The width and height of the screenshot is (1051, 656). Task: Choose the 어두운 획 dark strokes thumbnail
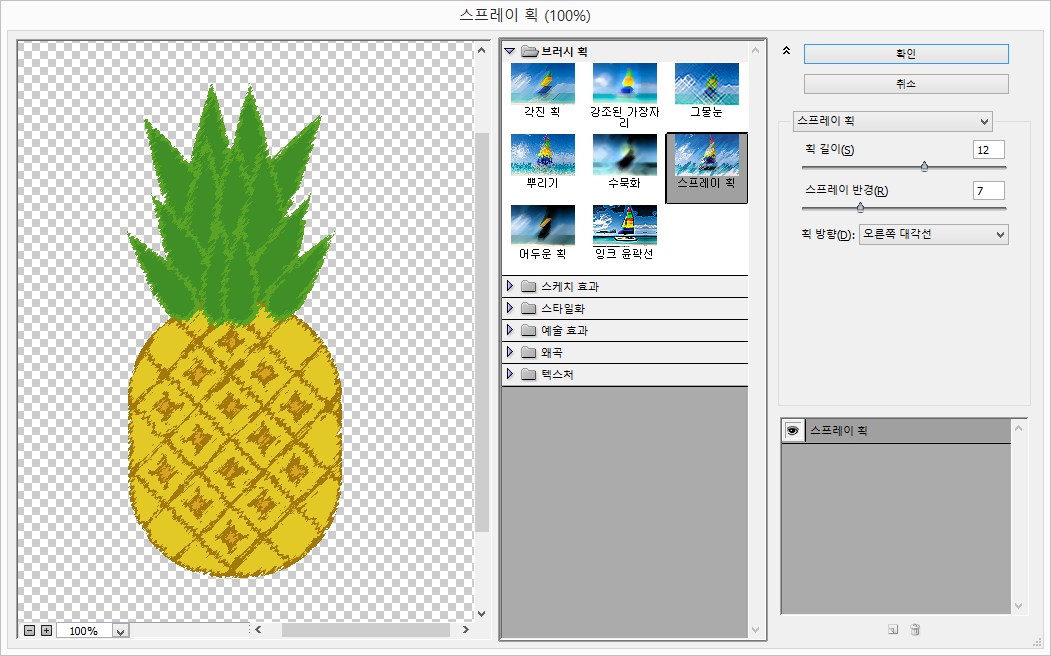tap(542, 225)
